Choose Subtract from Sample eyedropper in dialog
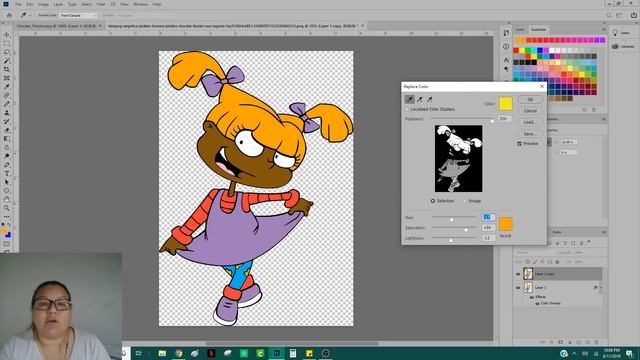The height and width of the screenshot is (360, 640). point(430,99)
